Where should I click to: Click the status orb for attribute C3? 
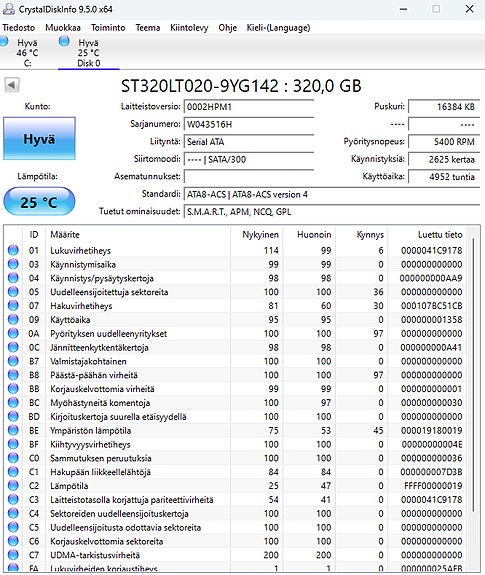13,499
